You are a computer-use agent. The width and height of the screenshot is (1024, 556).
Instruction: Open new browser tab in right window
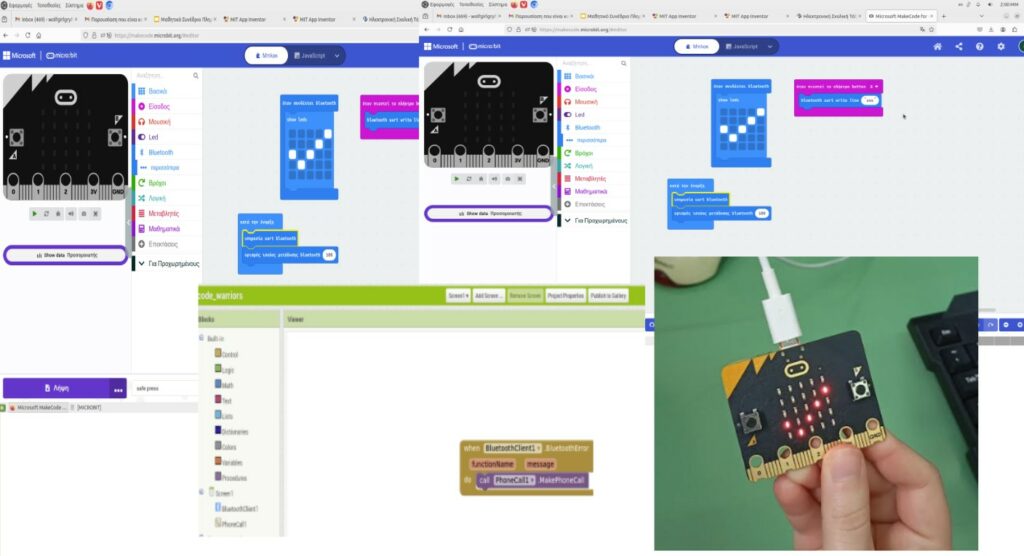pos(944,16)
